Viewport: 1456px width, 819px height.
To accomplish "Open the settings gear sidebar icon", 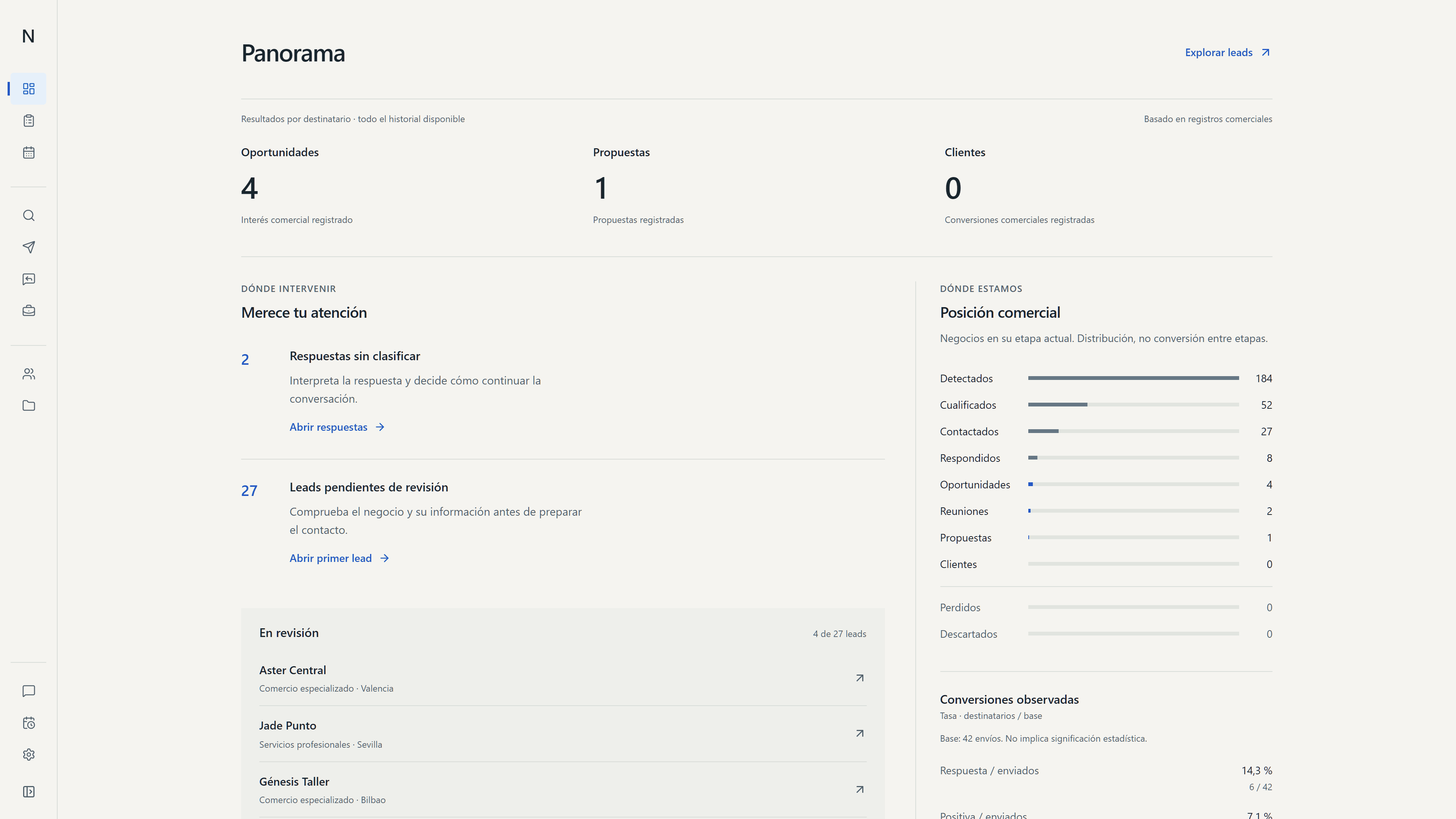I will pos(28,755).
